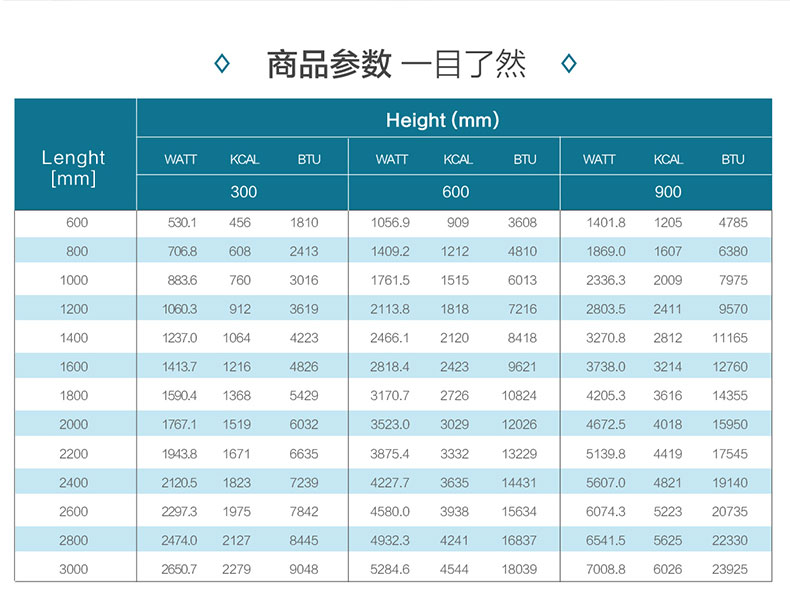Click watt value '1767.1'

[x=179, y=424]
